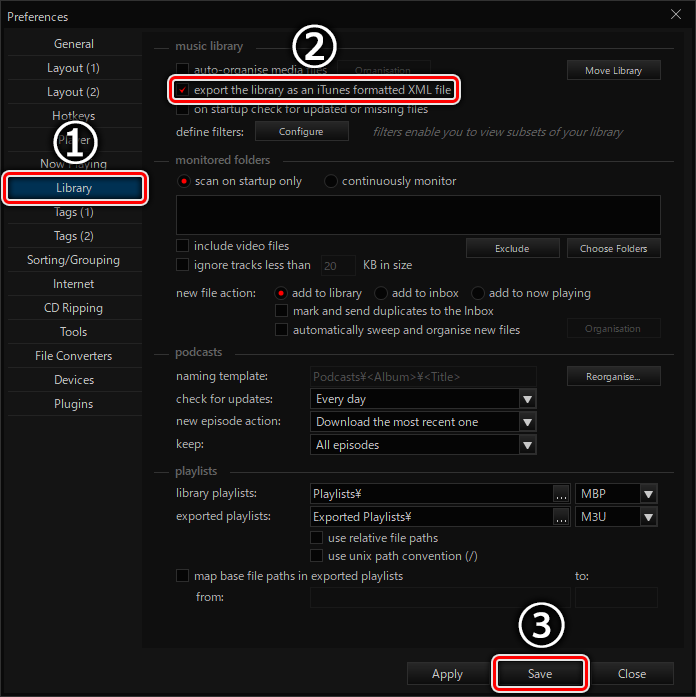
Task: Enable on startup check for updated files
Action: [182, 109]
